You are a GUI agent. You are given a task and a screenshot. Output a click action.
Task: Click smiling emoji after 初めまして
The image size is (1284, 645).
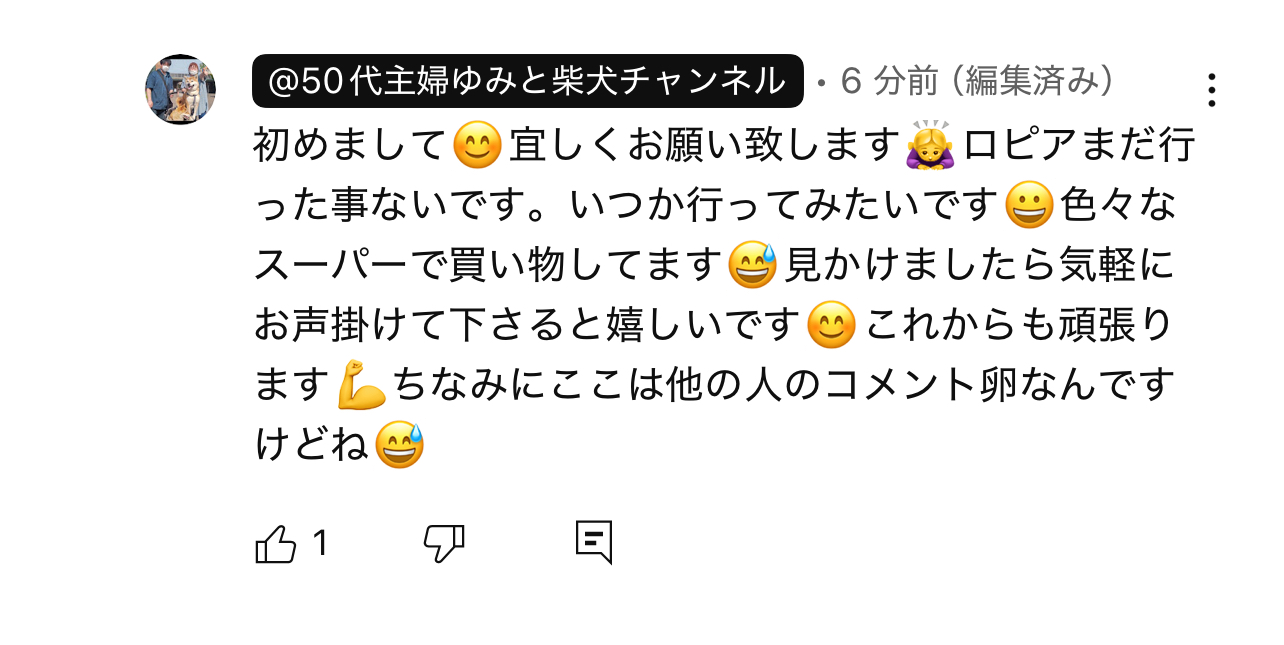pos(477,146)
